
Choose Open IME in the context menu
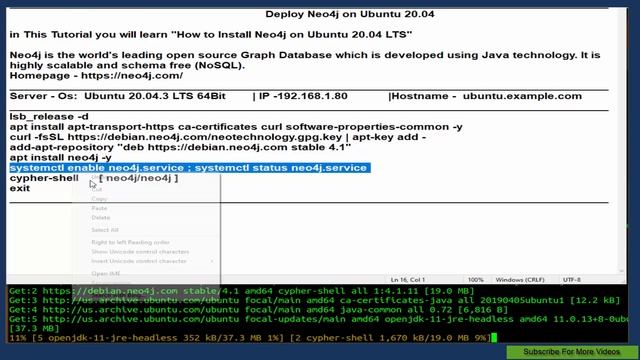(105, 273)
